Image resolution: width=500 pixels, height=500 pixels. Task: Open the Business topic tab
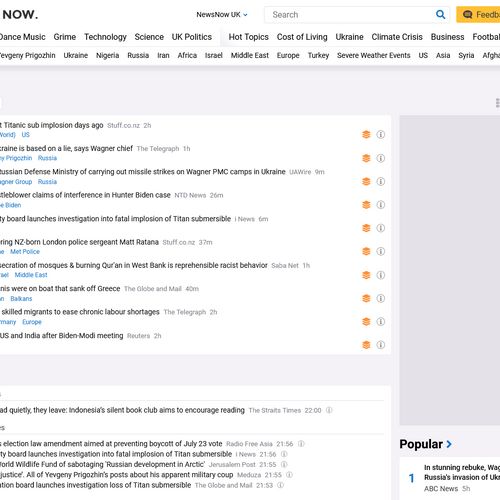tap(447, 37)
